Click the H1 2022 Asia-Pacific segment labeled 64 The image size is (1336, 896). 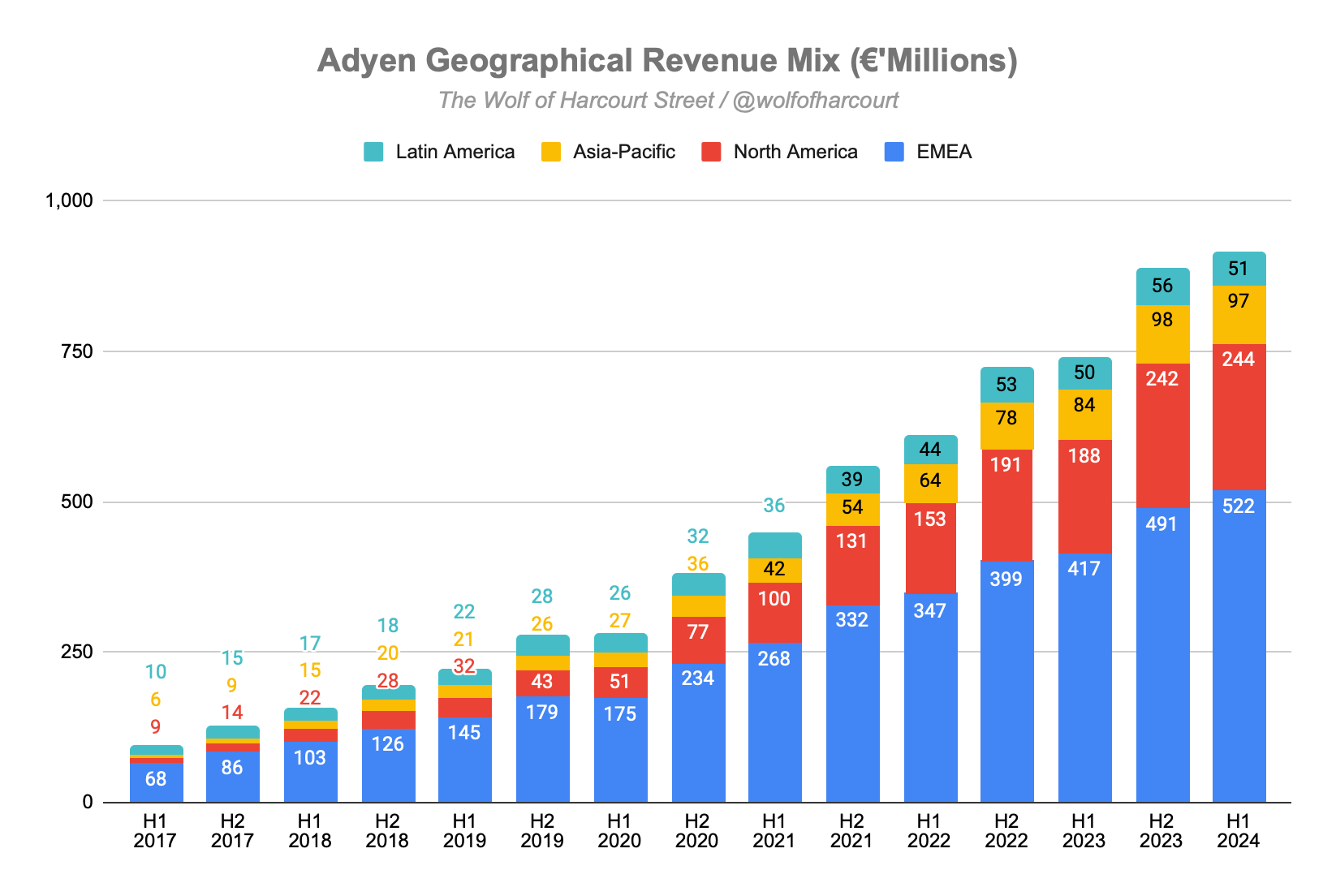[x=930, y=484]
